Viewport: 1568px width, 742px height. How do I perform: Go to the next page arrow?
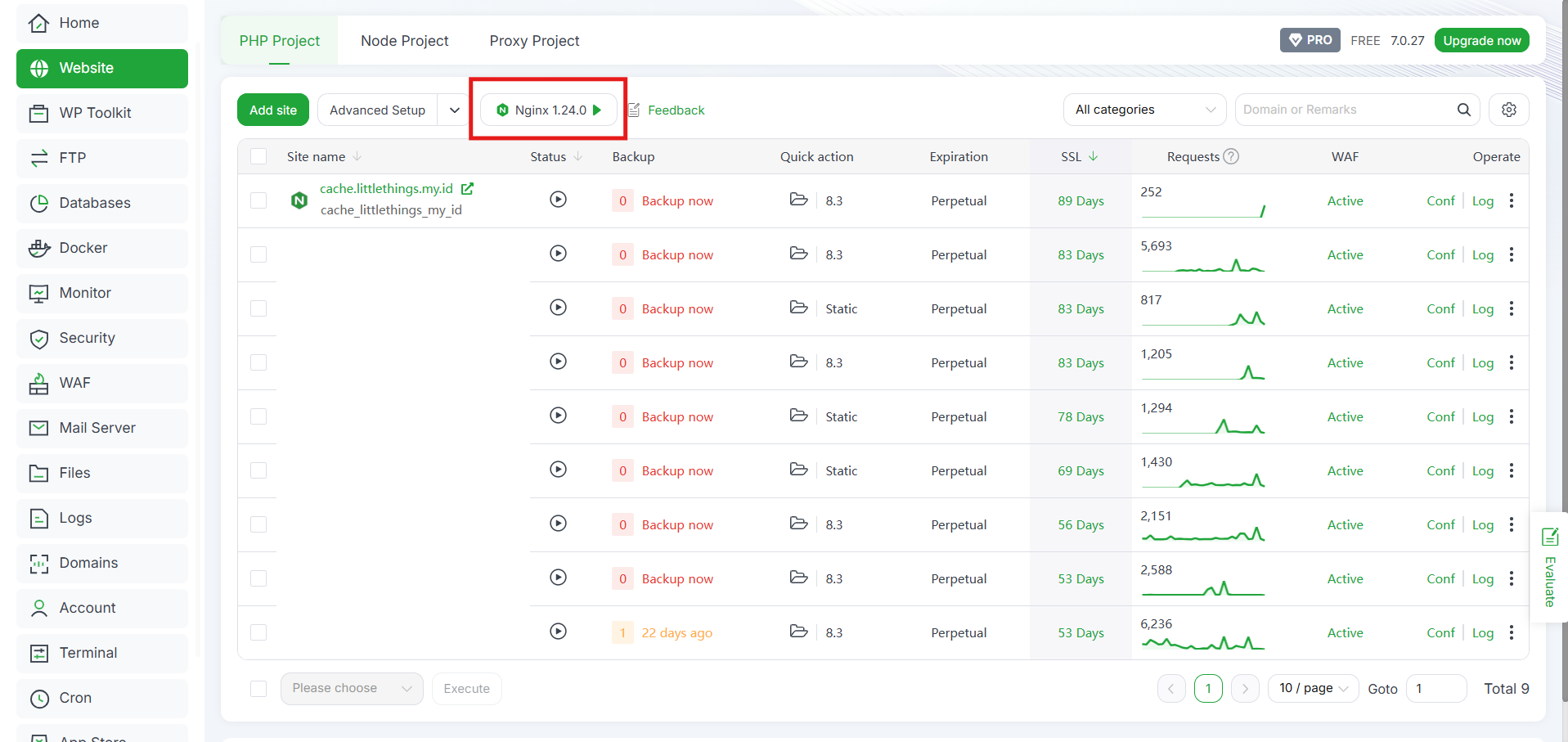click(1245, 689)
